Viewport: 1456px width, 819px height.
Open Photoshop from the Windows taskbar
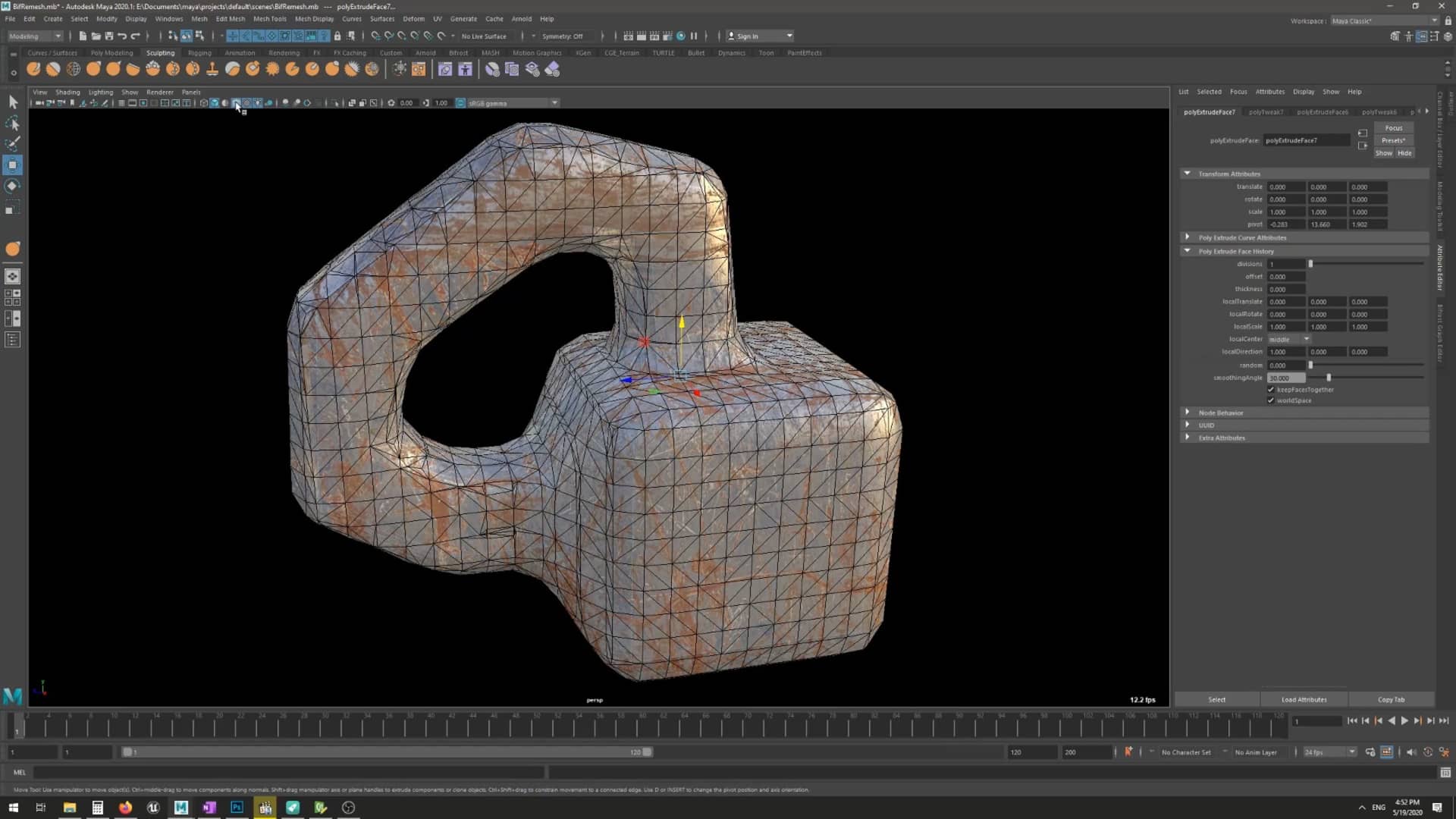237,808
